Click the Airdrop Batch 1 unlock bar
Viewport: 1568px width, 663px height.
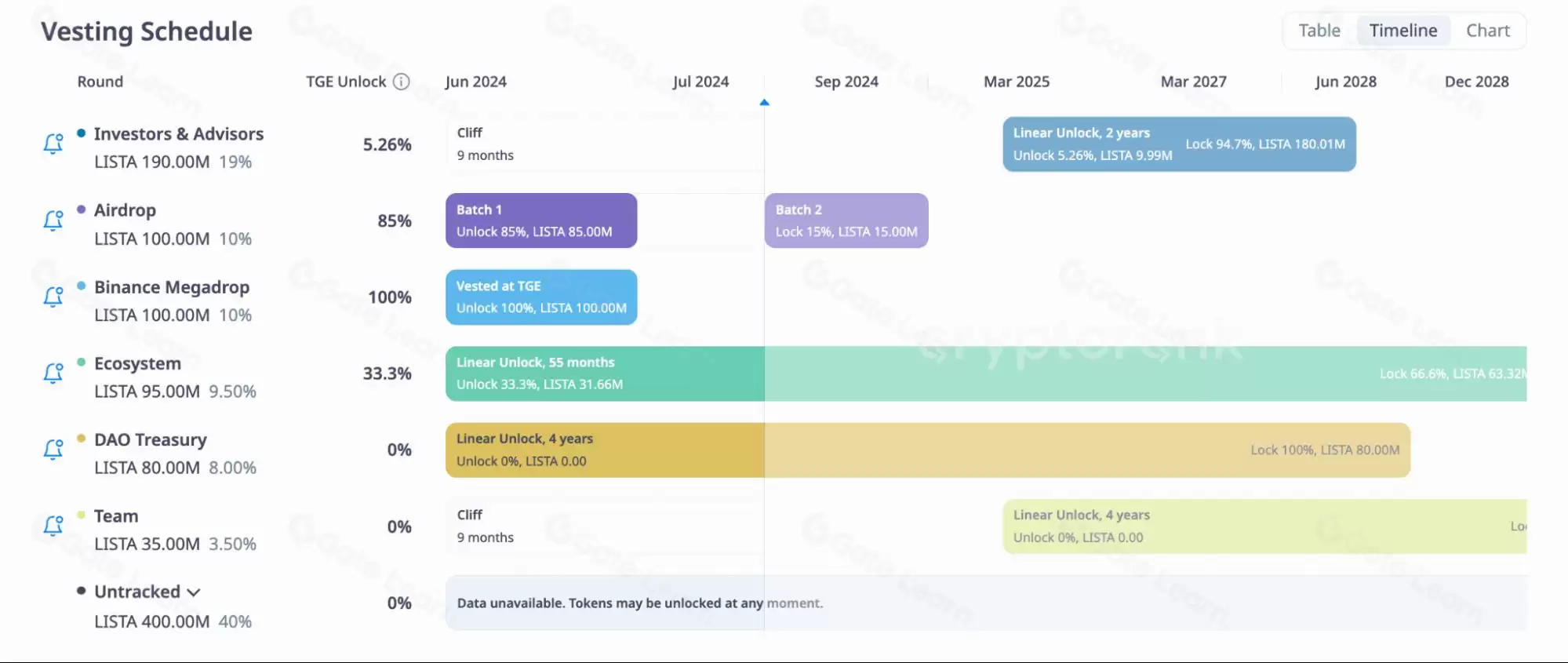(x=541, y=220)
